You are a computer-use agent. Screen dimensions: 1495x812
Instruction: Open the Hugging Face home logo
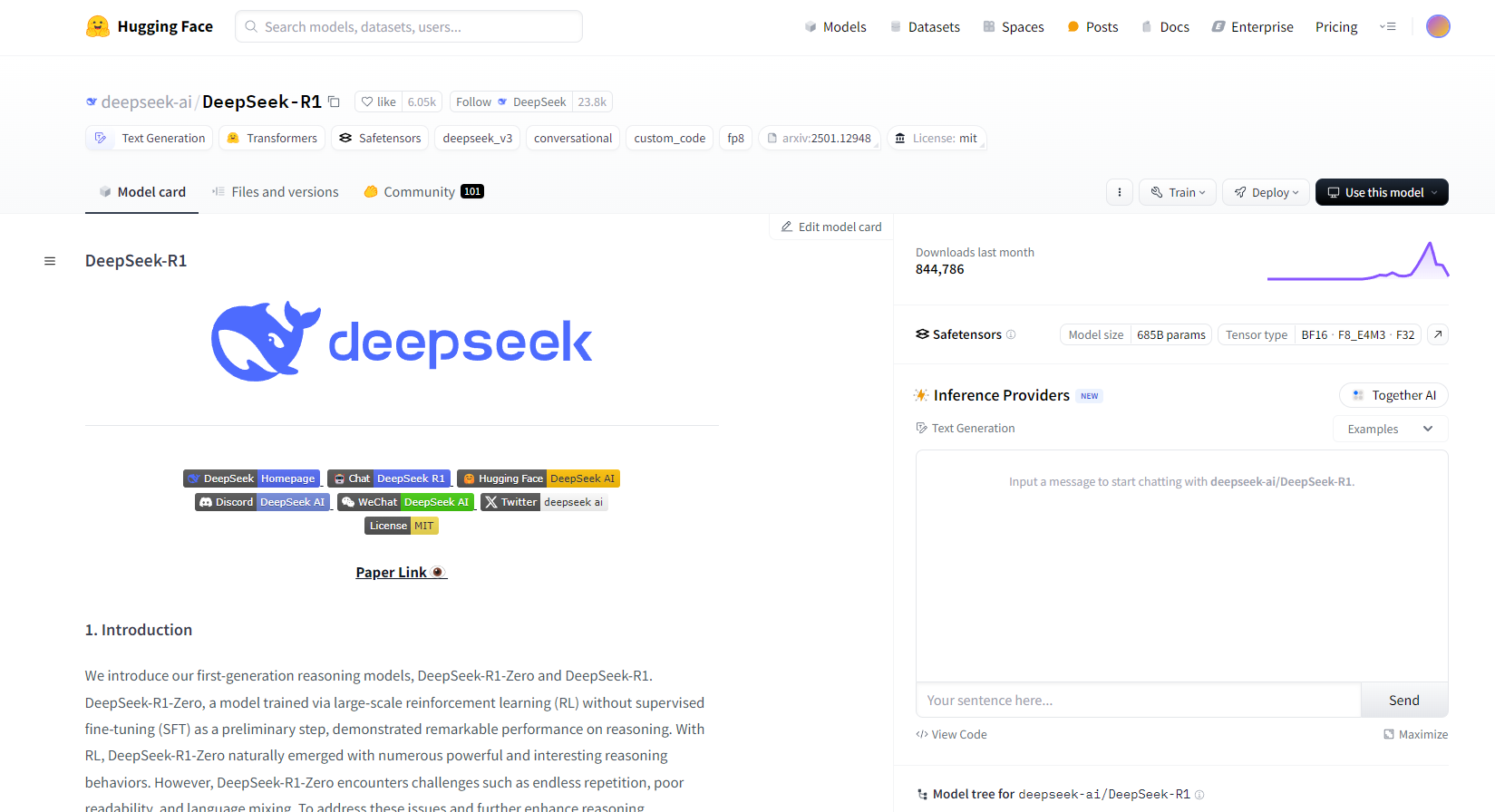click(x=150, y=26)
